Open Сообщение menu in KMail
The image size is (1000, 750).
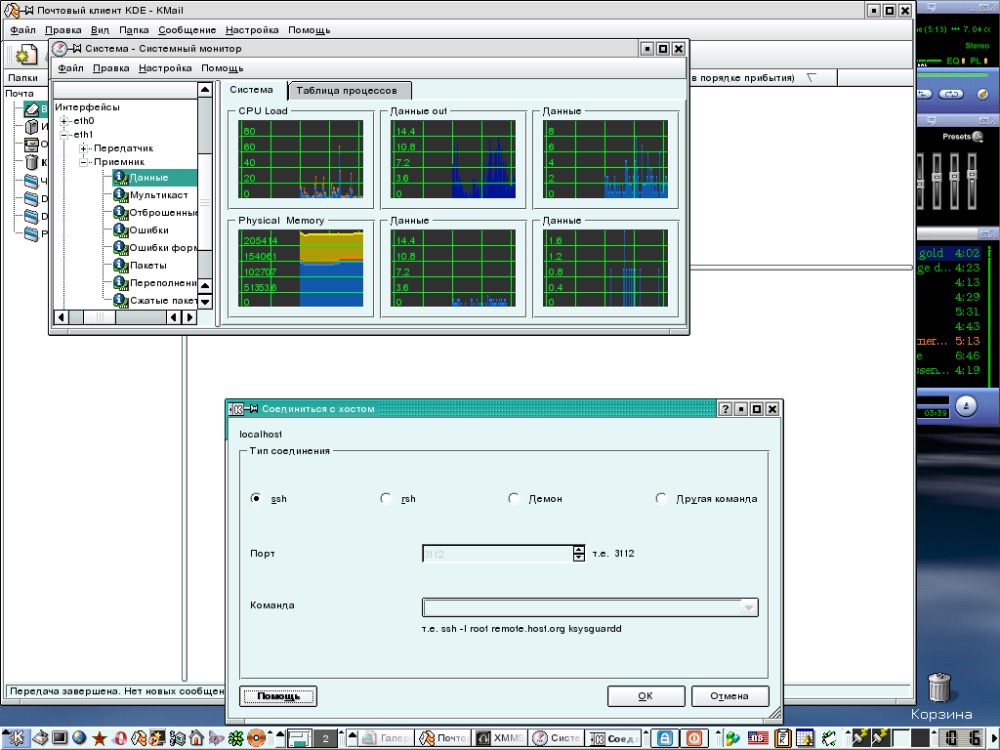pos(187,30)
